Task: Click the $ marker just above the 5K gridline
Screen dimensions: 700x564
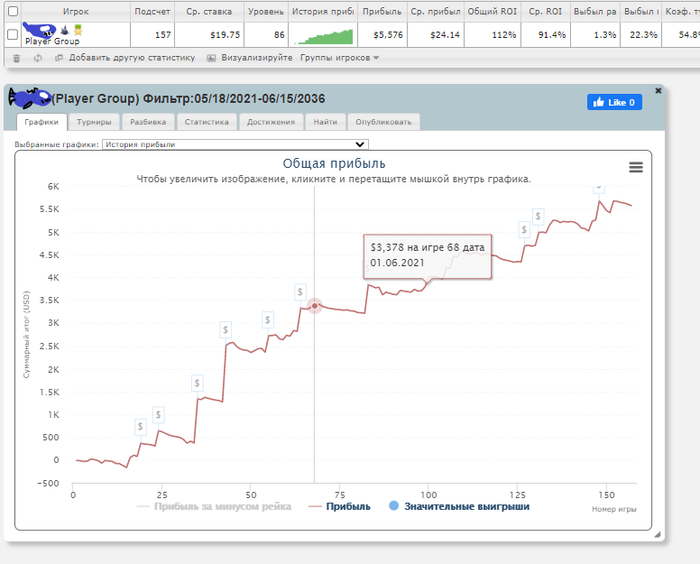Action: [x=538, y=217]
